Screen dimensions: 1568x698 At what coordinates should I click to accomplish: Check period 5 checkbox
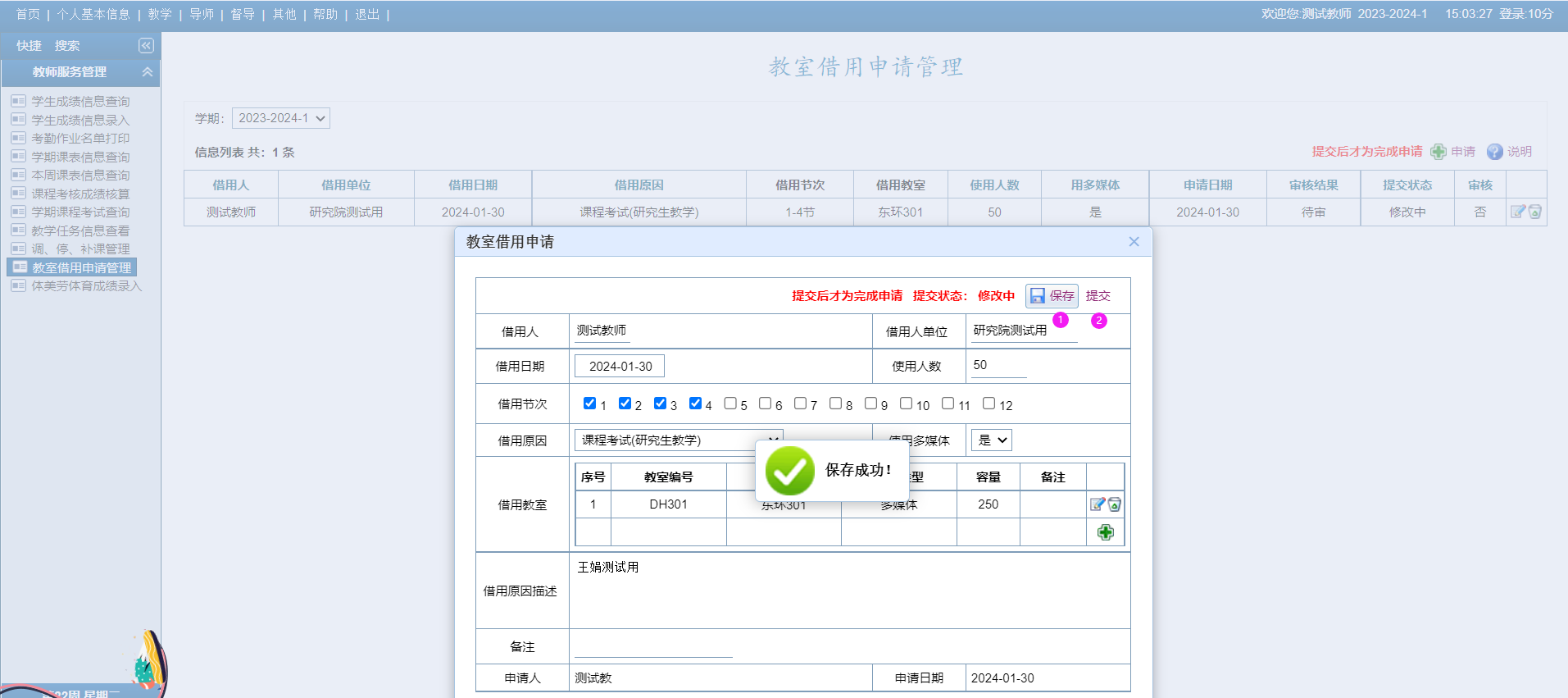730,404
